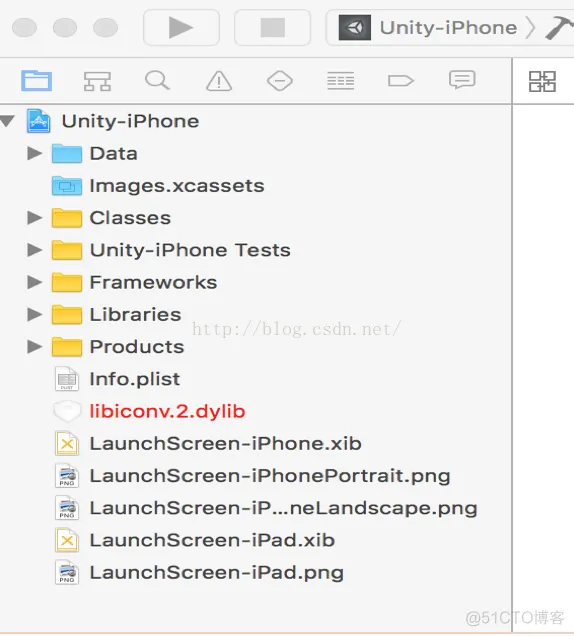The image size is (574, 636).
Task: Open the Report navigator speech-bubble tab
Action: pos(462,80)
